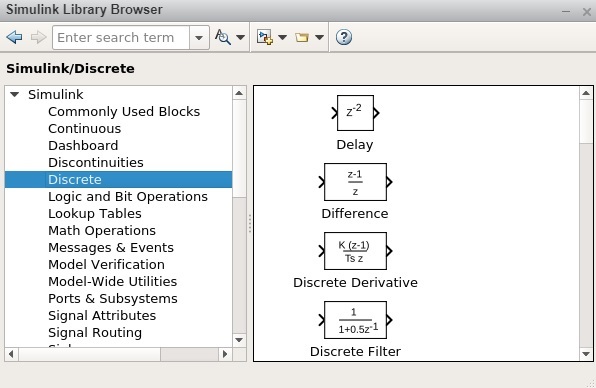This screenshot has width=596, height=388.
Task: Open the Discontinuities library
Action: coord(96,162)
